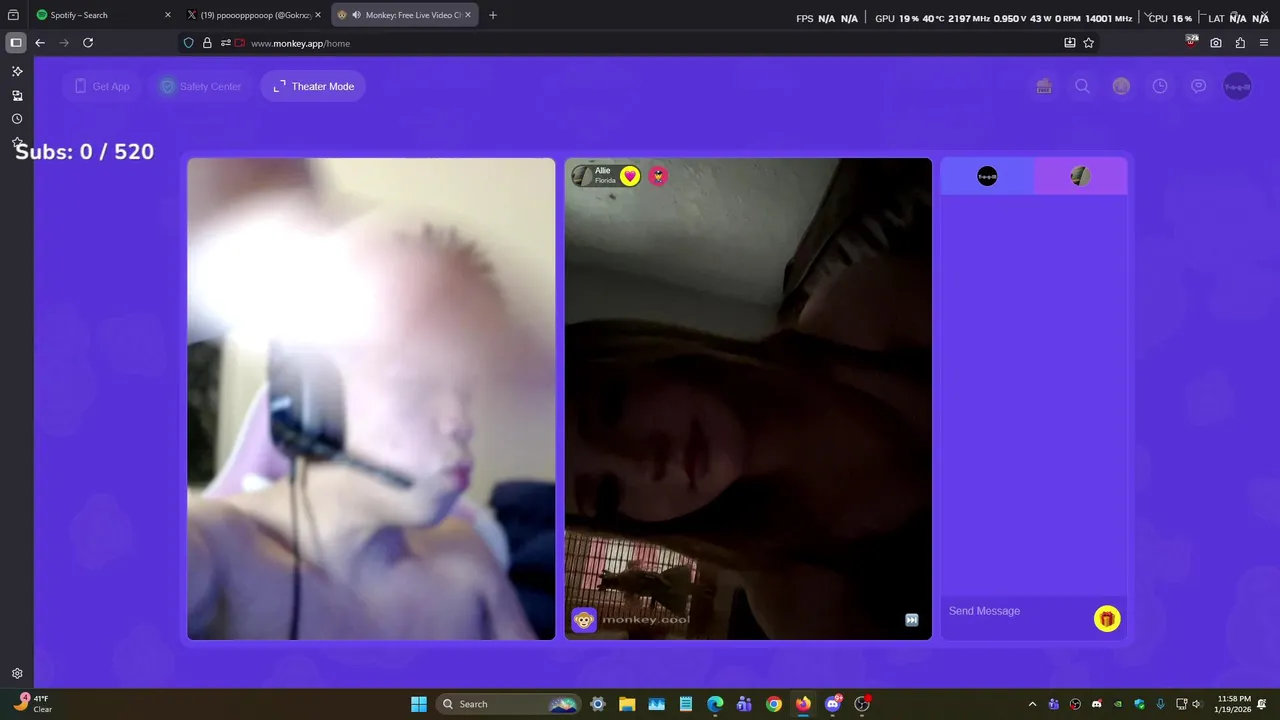This screenshot has height=720, width=1280.
Task: Bookmark this page with star
Action: tap(1089, 43)
